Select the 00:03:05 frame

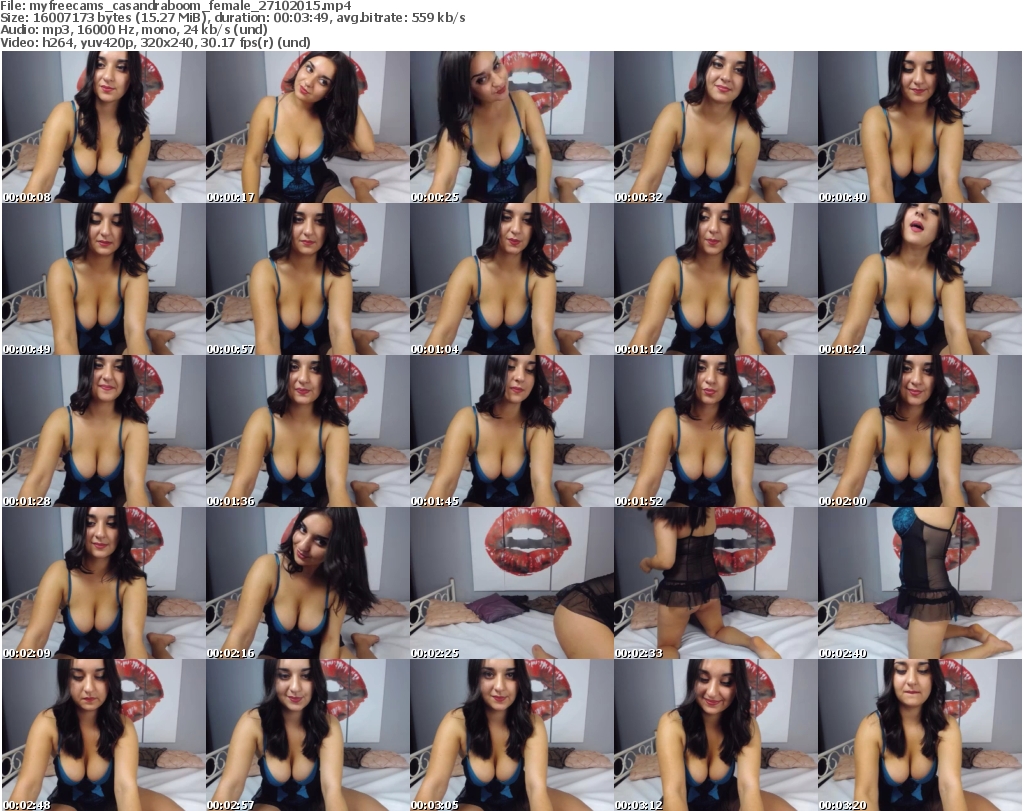point(511,735)
